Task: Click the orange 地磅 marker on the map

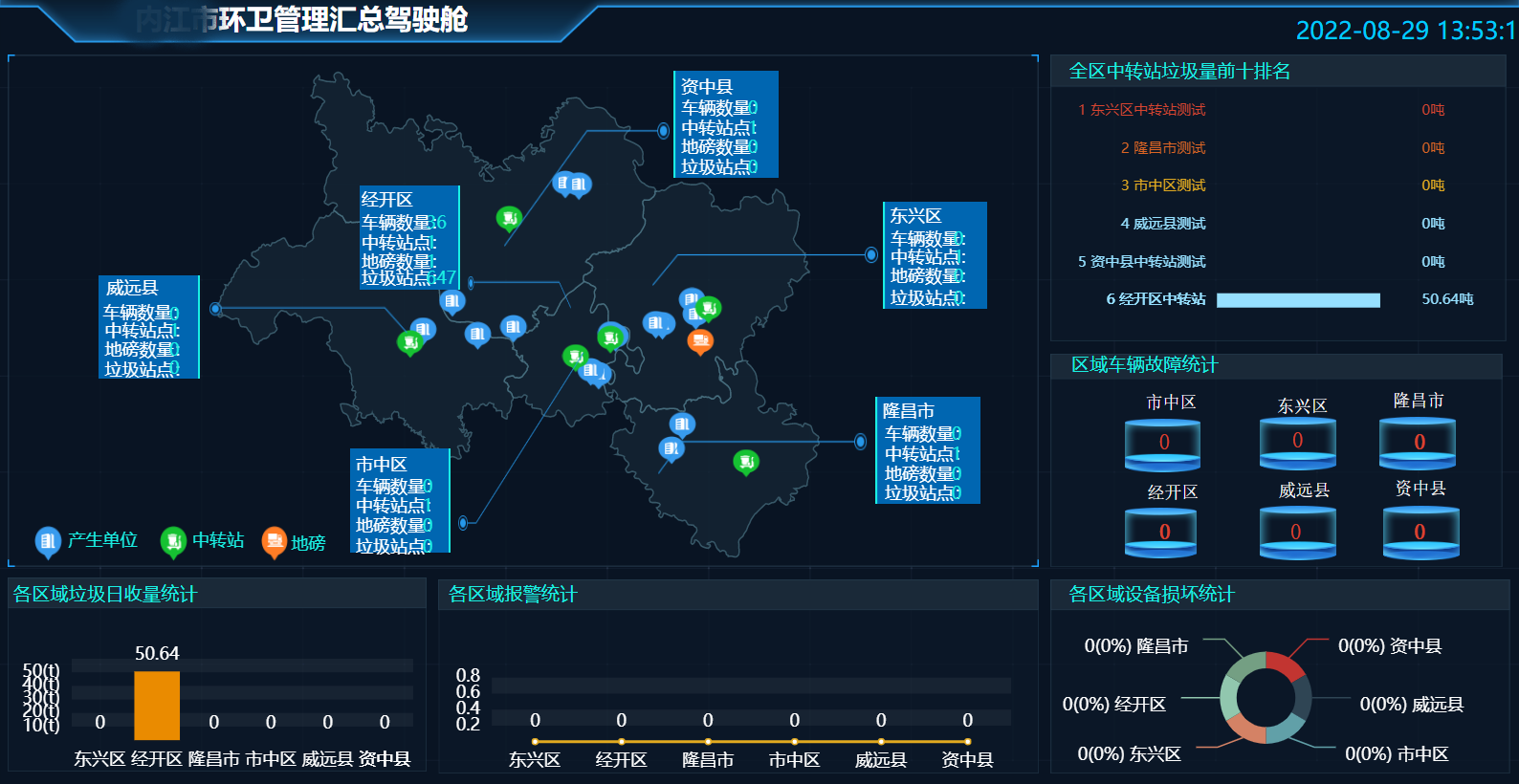Action: (x=700, y=340)
